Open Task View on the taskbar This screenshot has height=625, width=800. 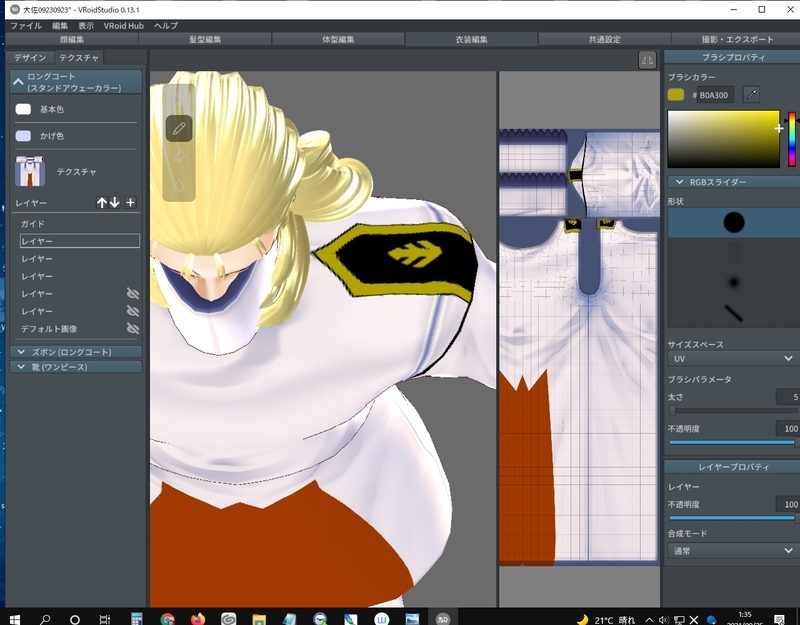[105, 619]
